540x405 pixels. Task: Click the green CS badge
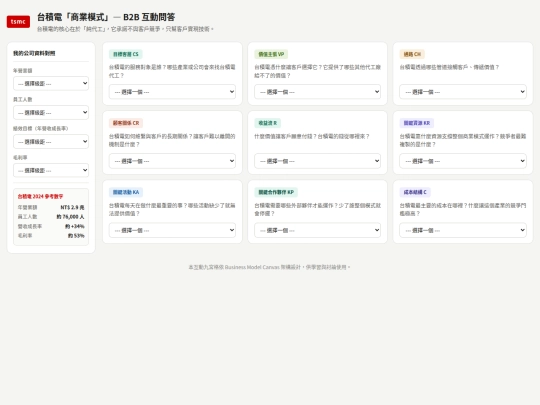point(126,54)
